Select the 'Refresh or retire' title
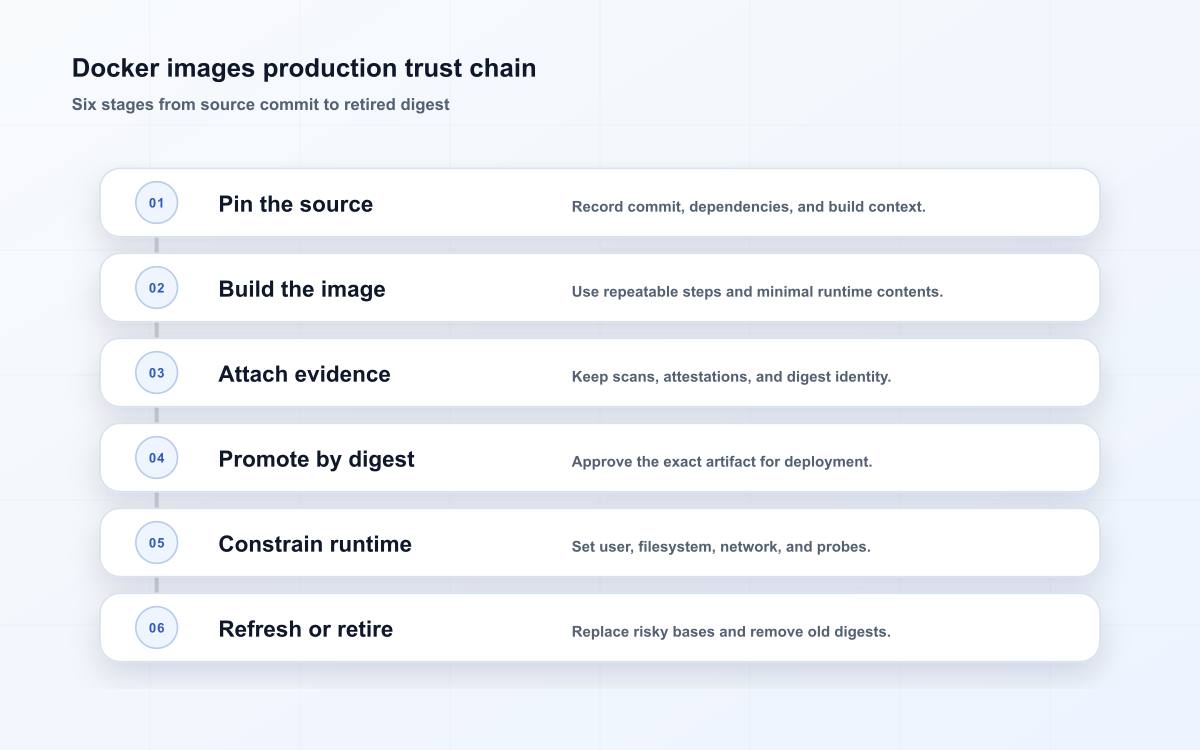 pos(305,629)
